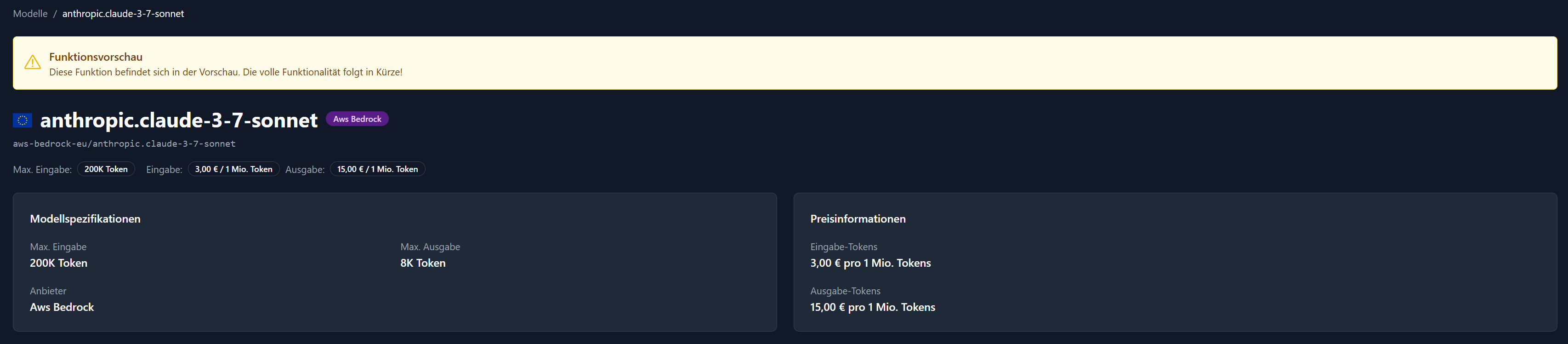Click the 200K Token pill badge
The height and width of the screenshot is (344, 1568).
coord(106,169)
